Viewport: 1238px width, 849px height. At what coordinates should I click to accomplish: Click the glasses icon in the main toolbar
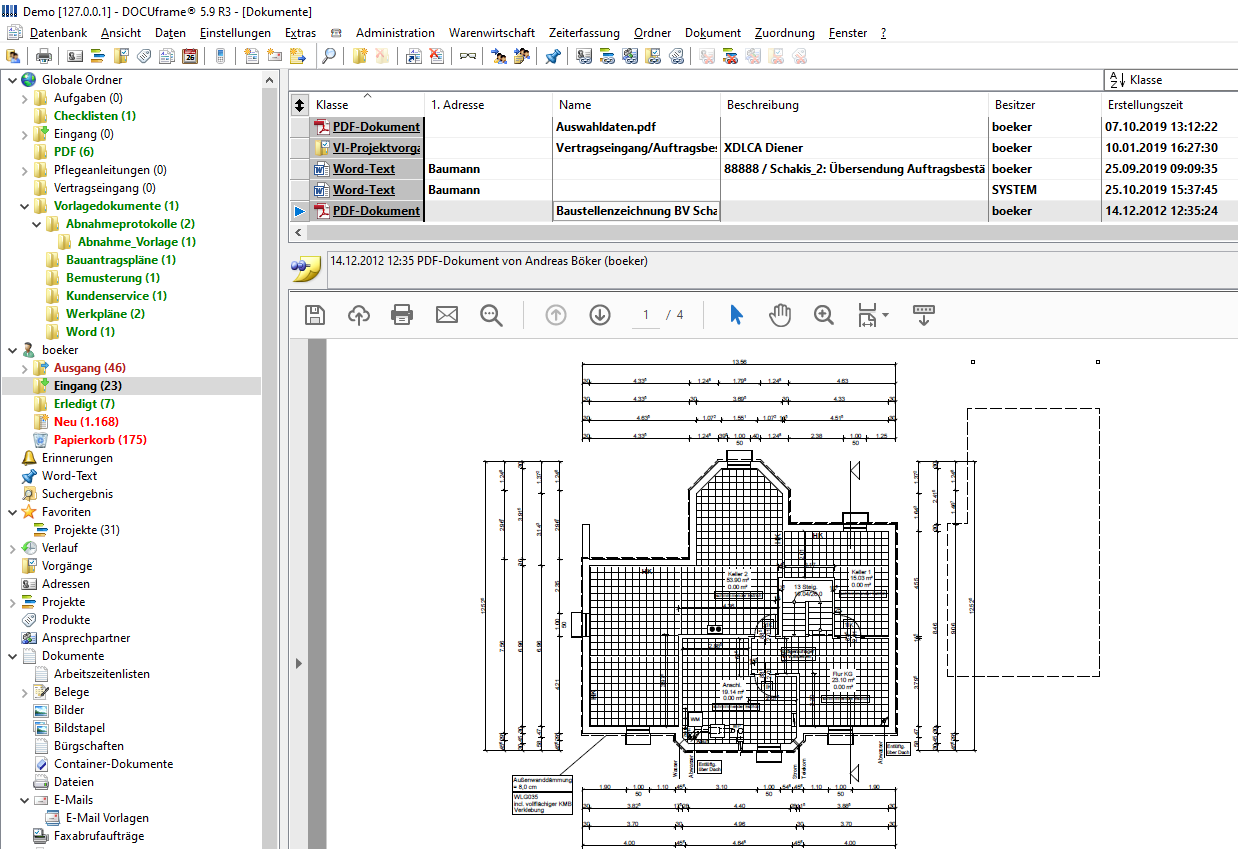click(468, 56)
